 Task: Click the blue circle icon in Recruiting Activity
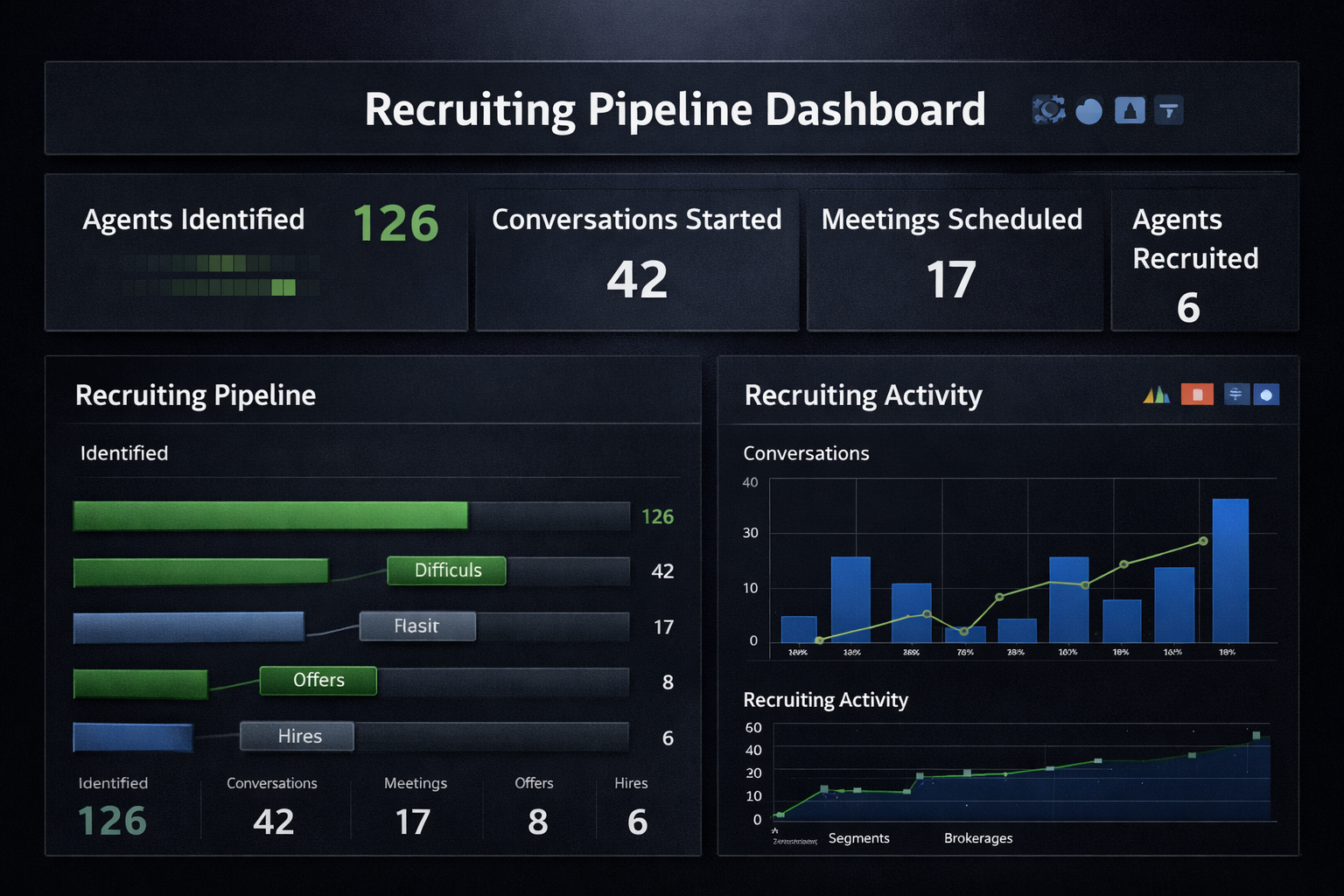click(1268, 394)
